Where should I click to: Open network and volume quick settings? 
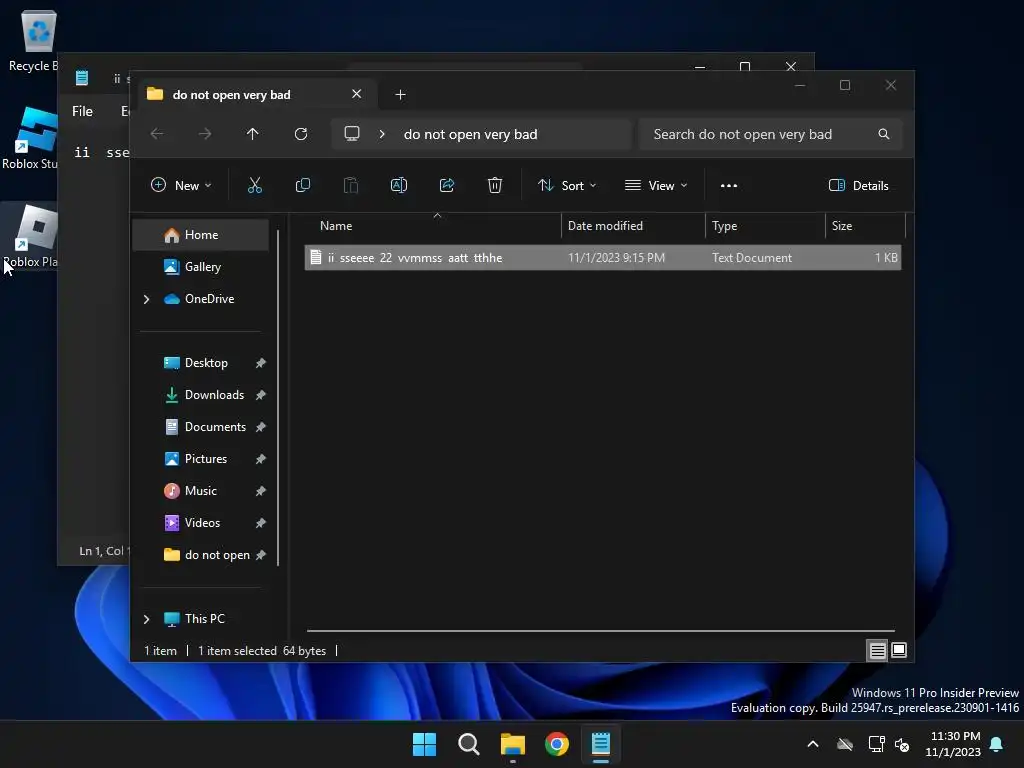coord(889,744)
